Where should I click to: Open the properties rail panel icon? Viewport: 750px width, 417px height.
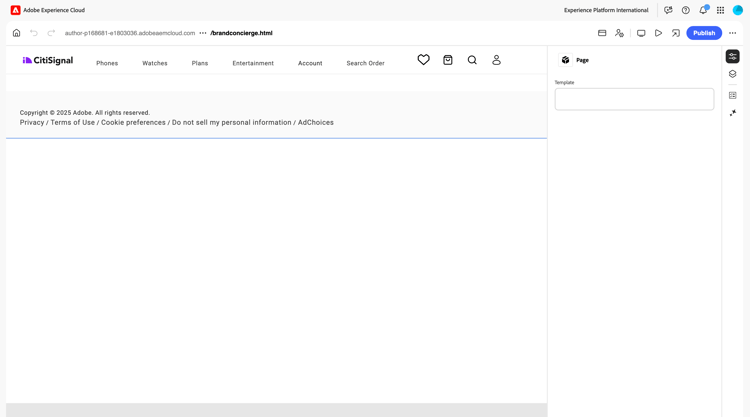(732, 56)
